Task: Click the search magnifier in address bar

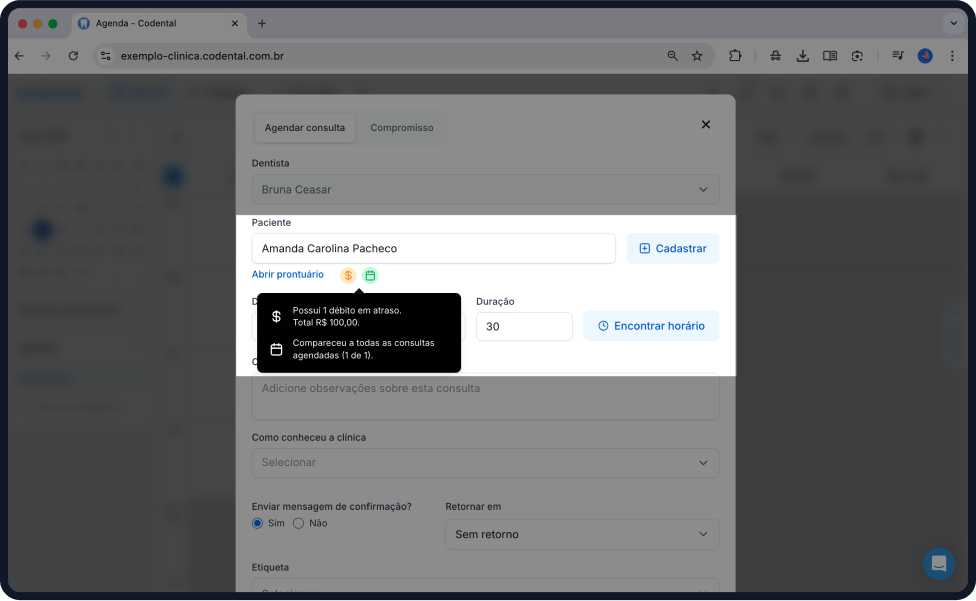Action: coord(673,56)
